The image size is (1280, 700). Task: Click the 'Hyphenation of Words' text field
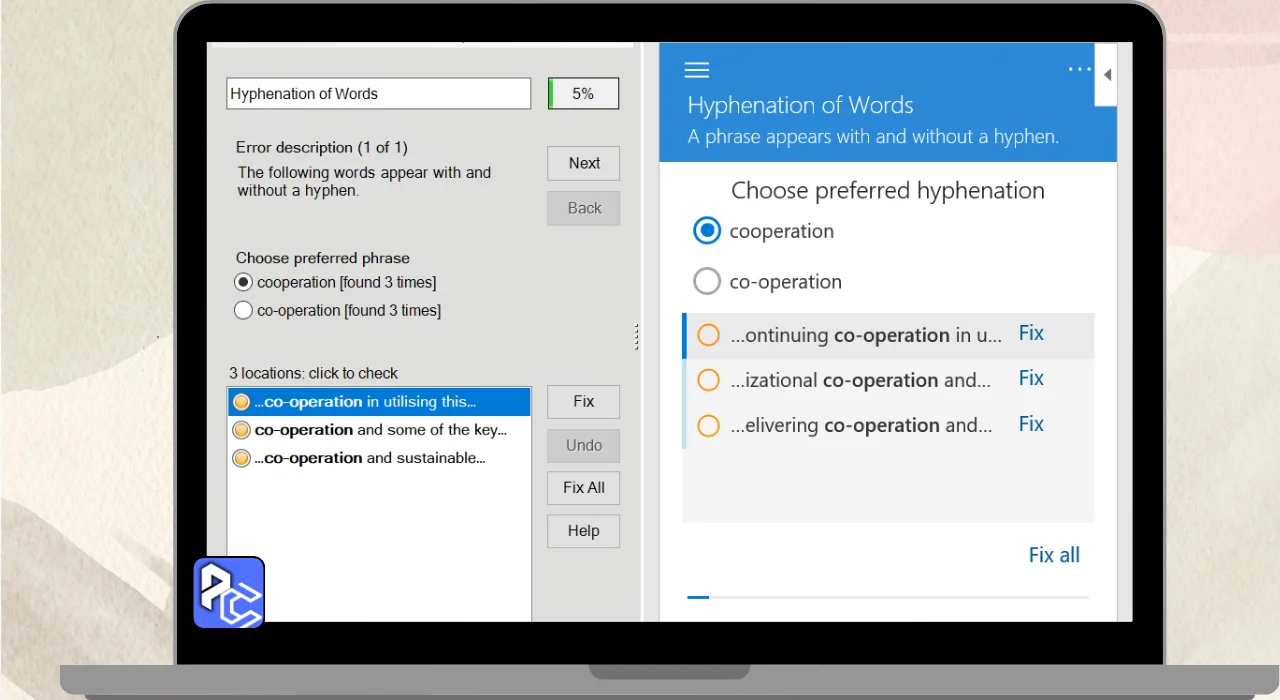[378, 94]
